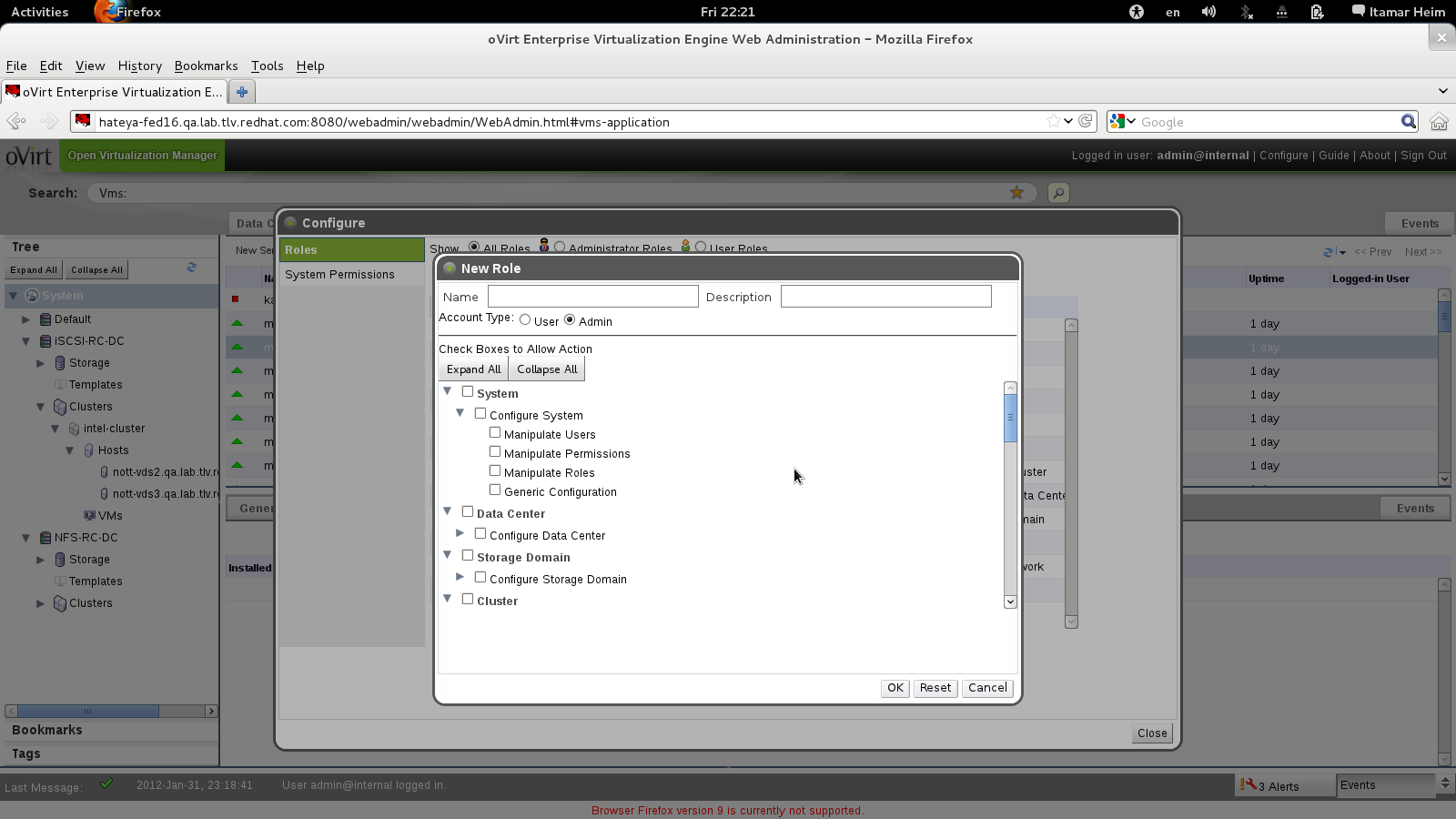Click the 3 Alerts warning icon

(x=1249, y=784)
